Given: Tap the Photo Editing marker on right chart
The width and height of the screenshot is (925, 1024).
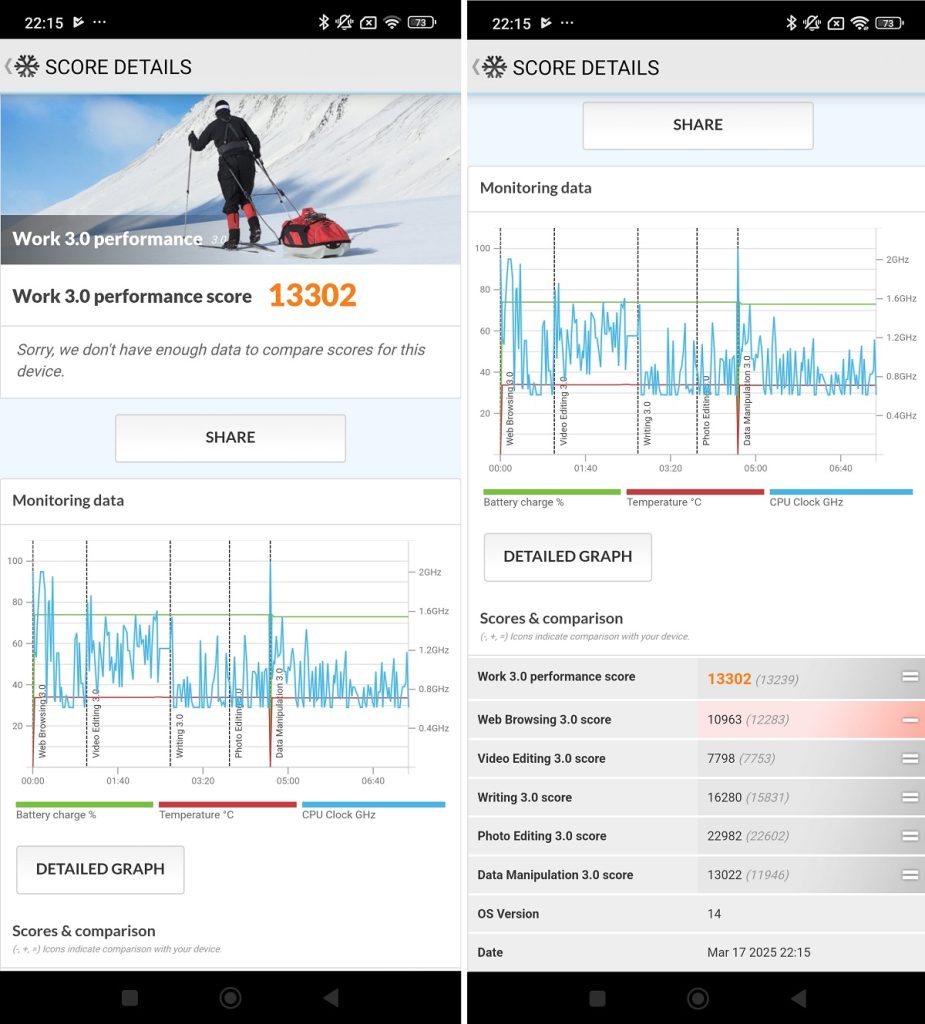Looking at the screenshot, I should (x=706, y=411).
